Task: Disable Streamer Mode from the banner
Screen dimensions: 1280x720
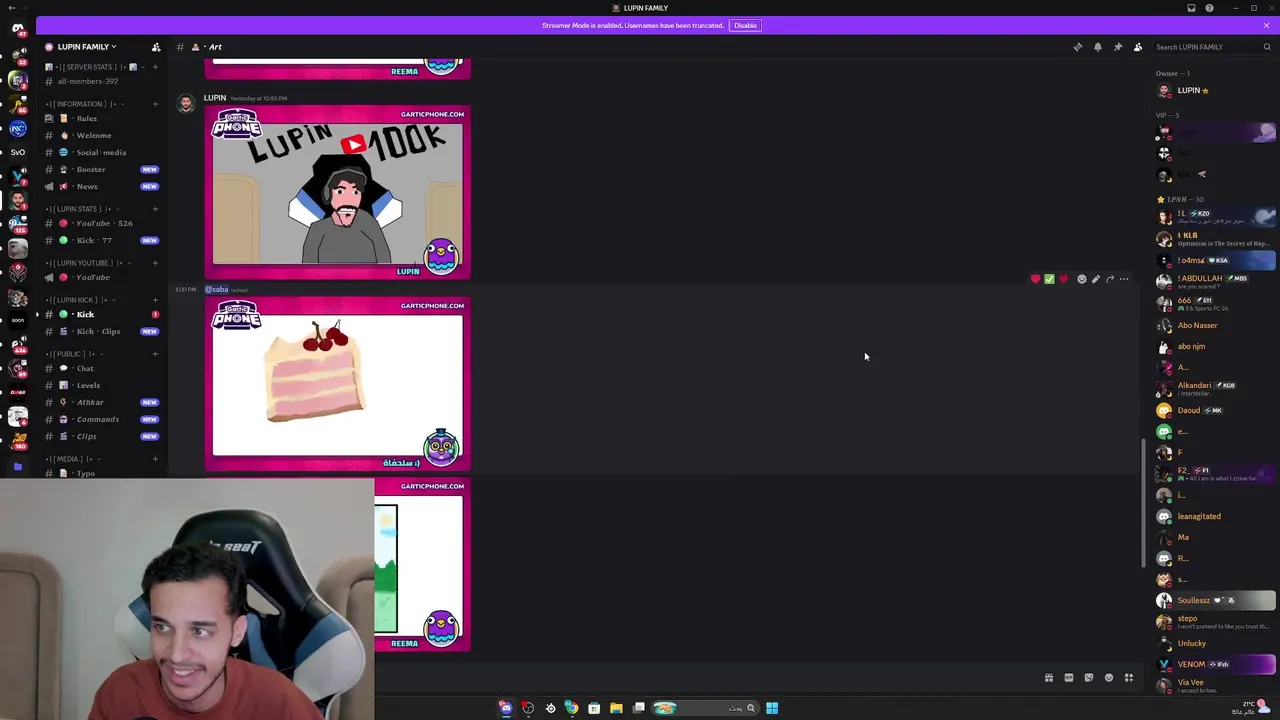Action: 745,25
